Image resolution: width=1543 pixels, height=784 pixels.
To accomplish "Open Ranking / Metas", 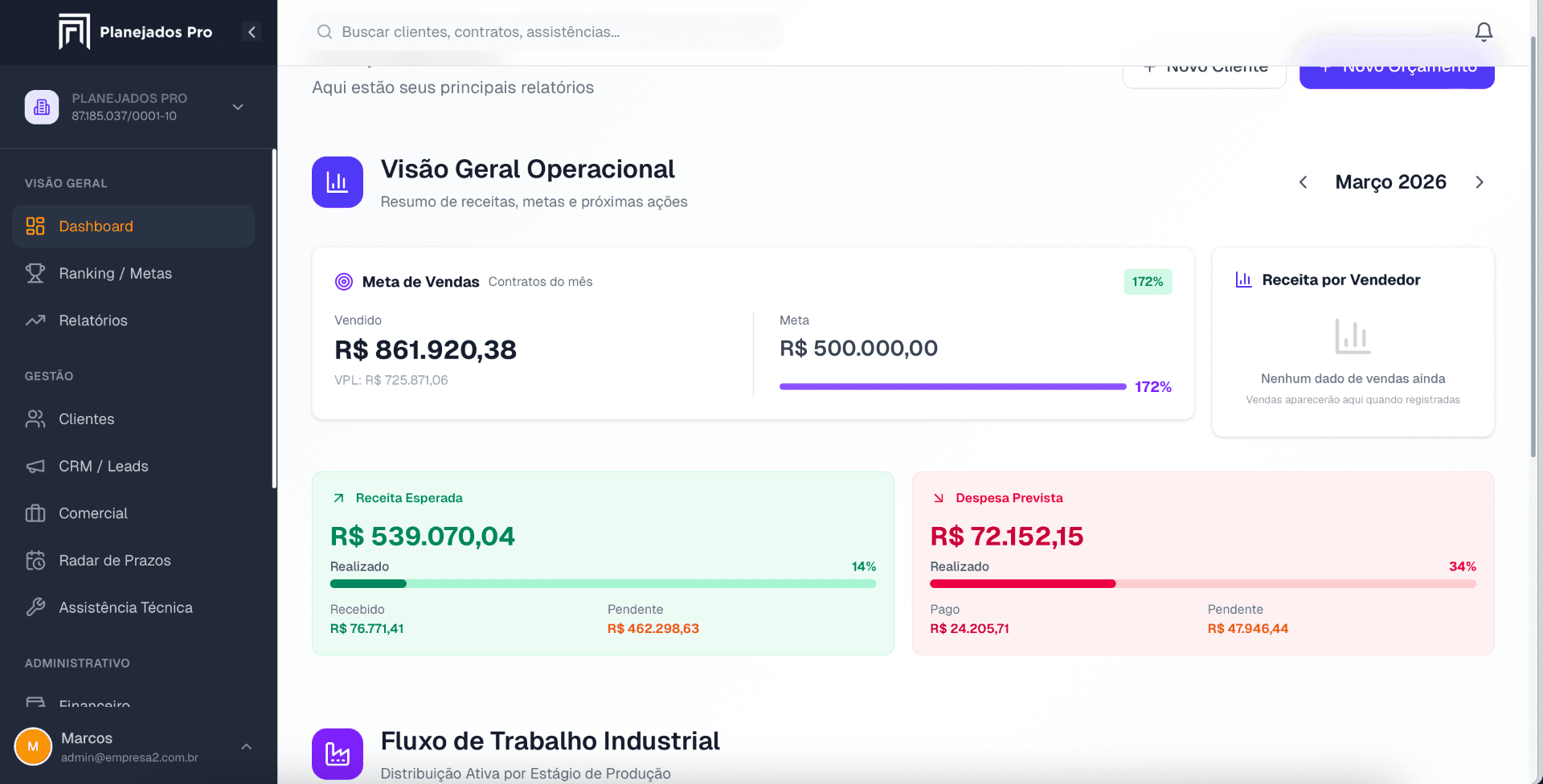I will point(133,273).
